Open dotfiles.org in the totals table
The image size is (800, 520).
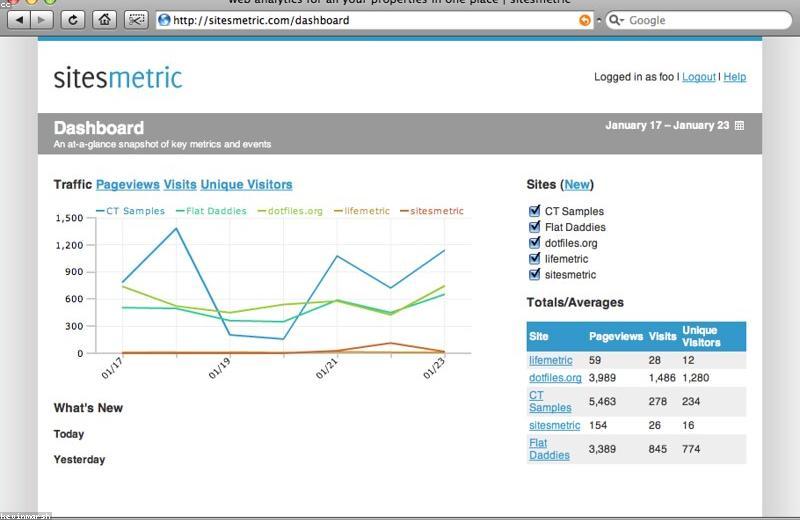pos(555,378)
